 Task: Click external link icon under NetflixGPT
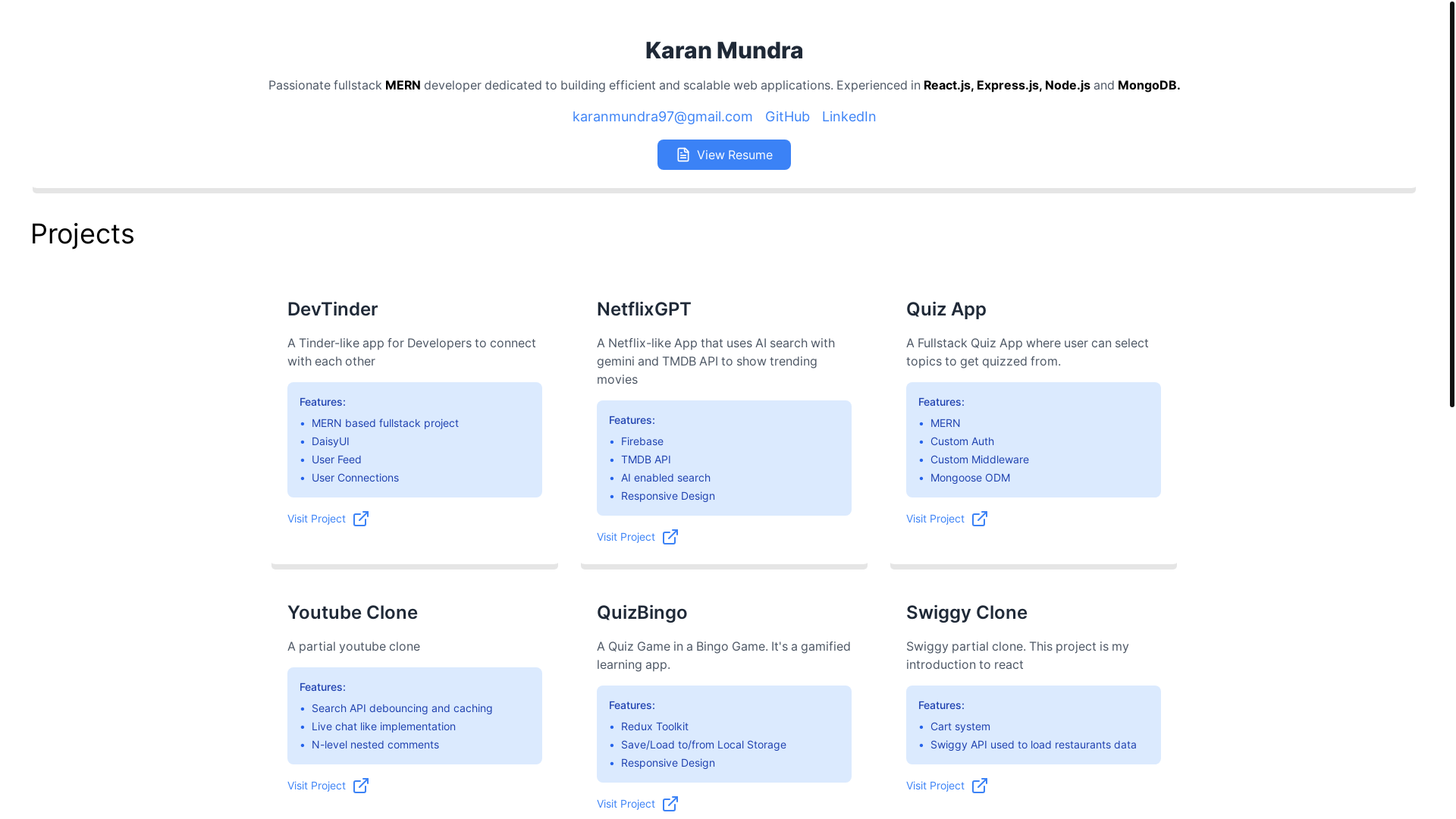[x=670, y=537]
